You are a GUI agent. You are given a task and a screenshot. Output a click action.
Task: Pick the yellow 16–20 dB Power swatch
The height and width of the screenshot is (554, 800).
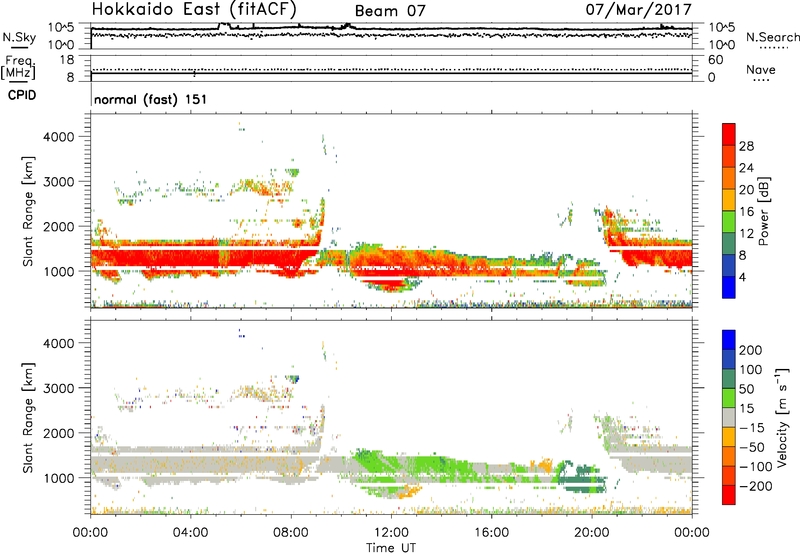coord(729,201)
